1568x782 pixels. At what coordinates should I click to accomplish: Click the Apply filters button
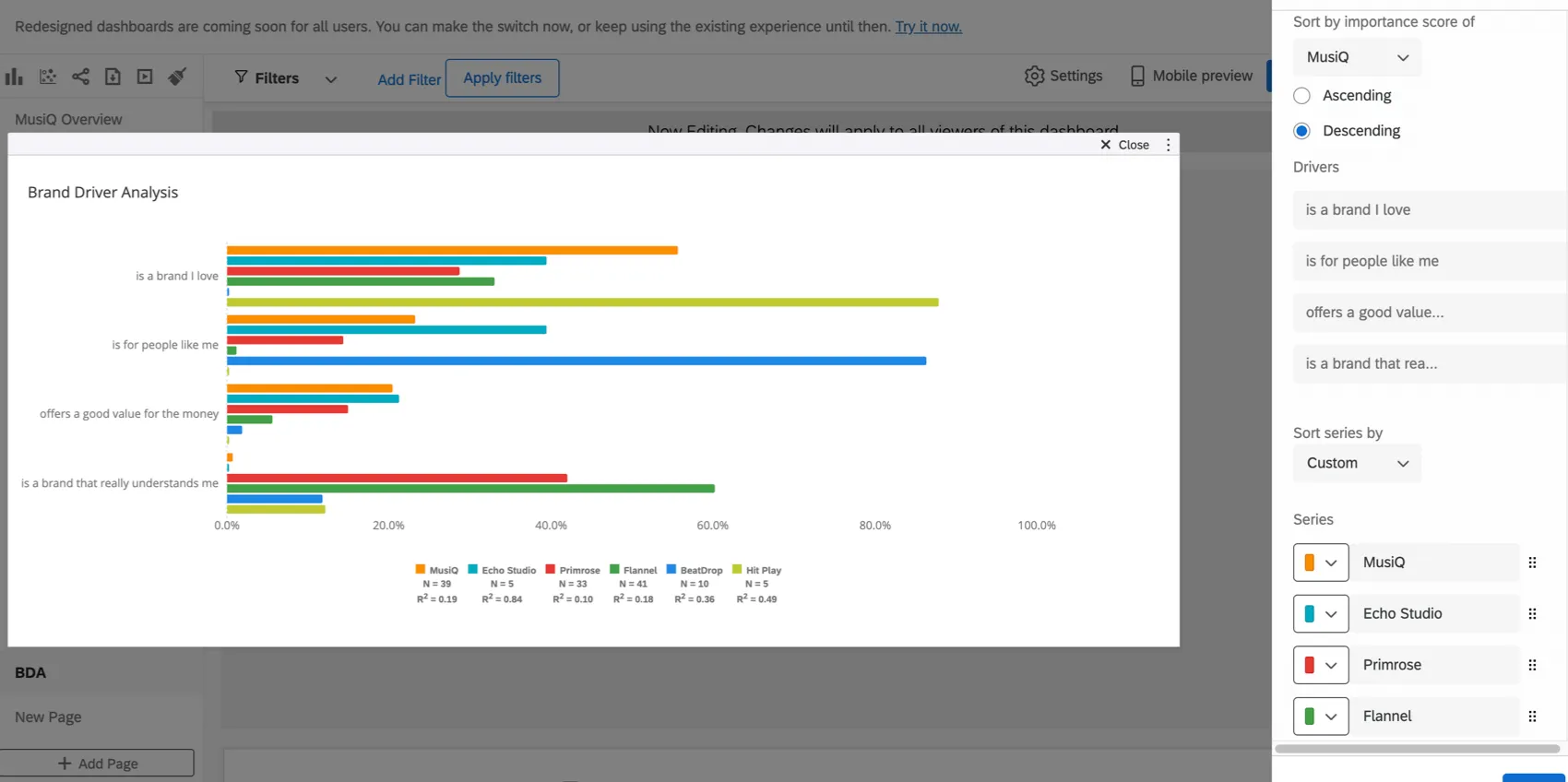(x=503, y=78)
